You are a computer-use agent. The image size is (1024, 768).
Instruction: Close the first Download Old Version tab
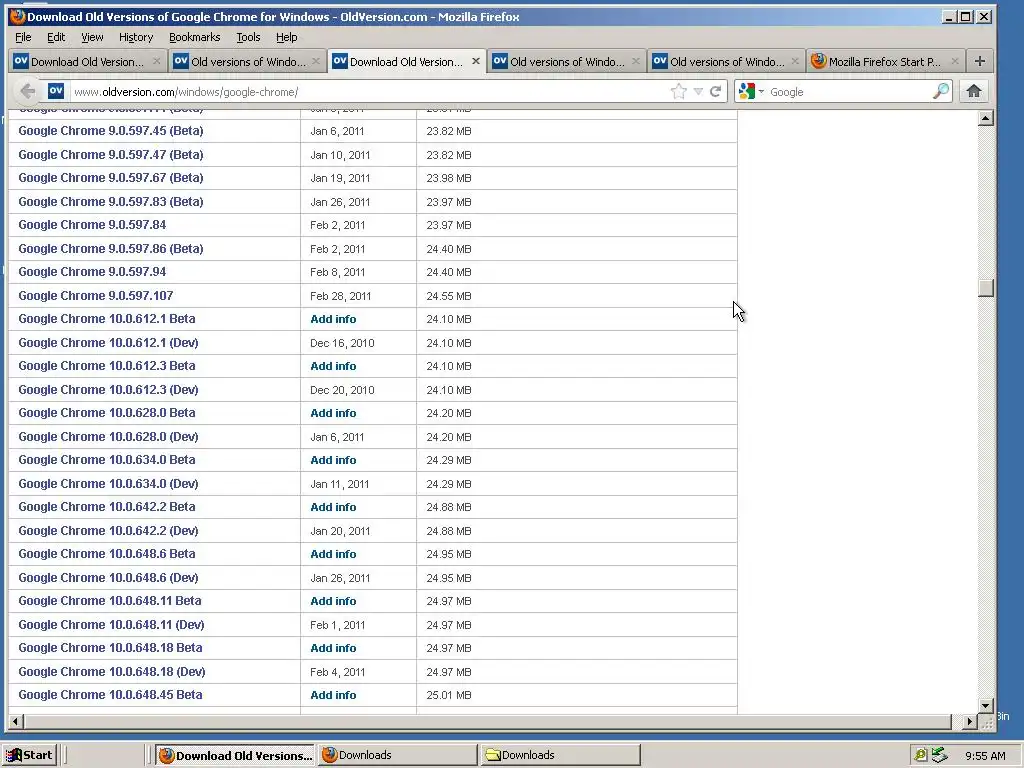coord(156,61)
